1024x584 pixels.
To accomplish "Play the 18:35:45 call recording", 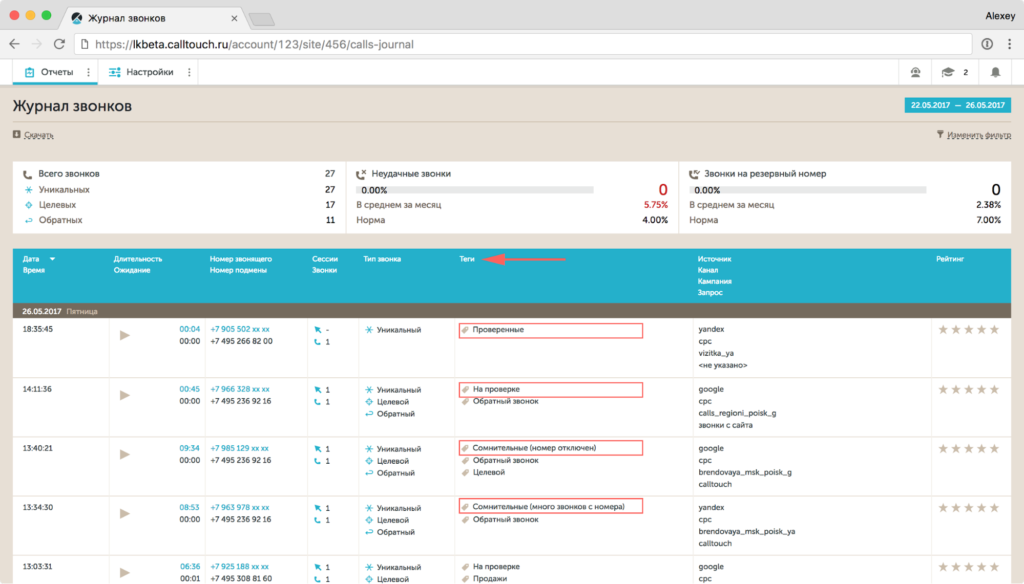I will (x=125, y=335).
